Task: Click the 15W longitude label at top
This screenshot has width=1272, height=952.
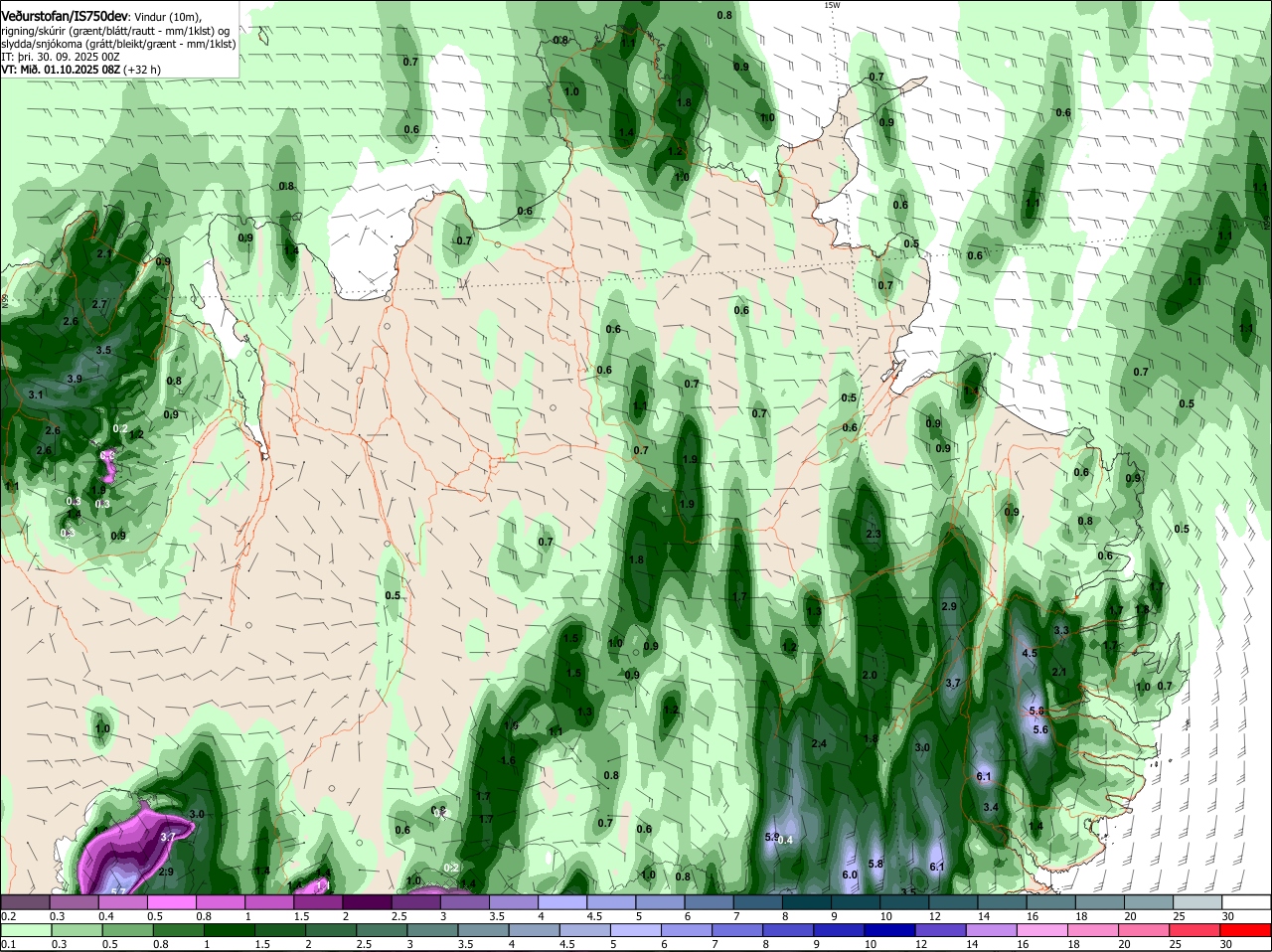Action: [832, 5]
